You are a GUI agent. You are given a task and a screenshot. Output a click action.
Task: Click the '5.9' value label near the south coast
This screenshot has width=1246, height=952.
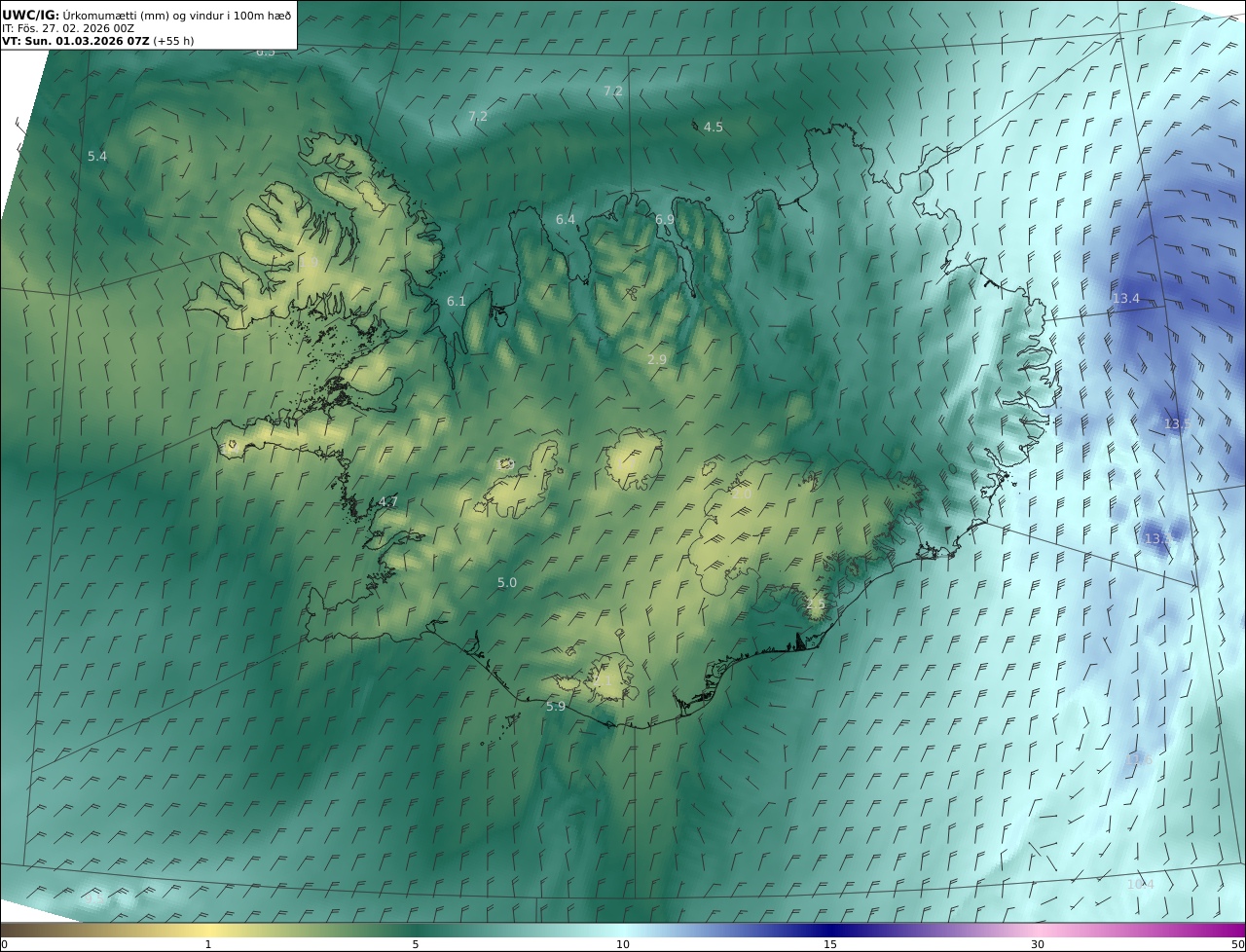coord(556,706)
